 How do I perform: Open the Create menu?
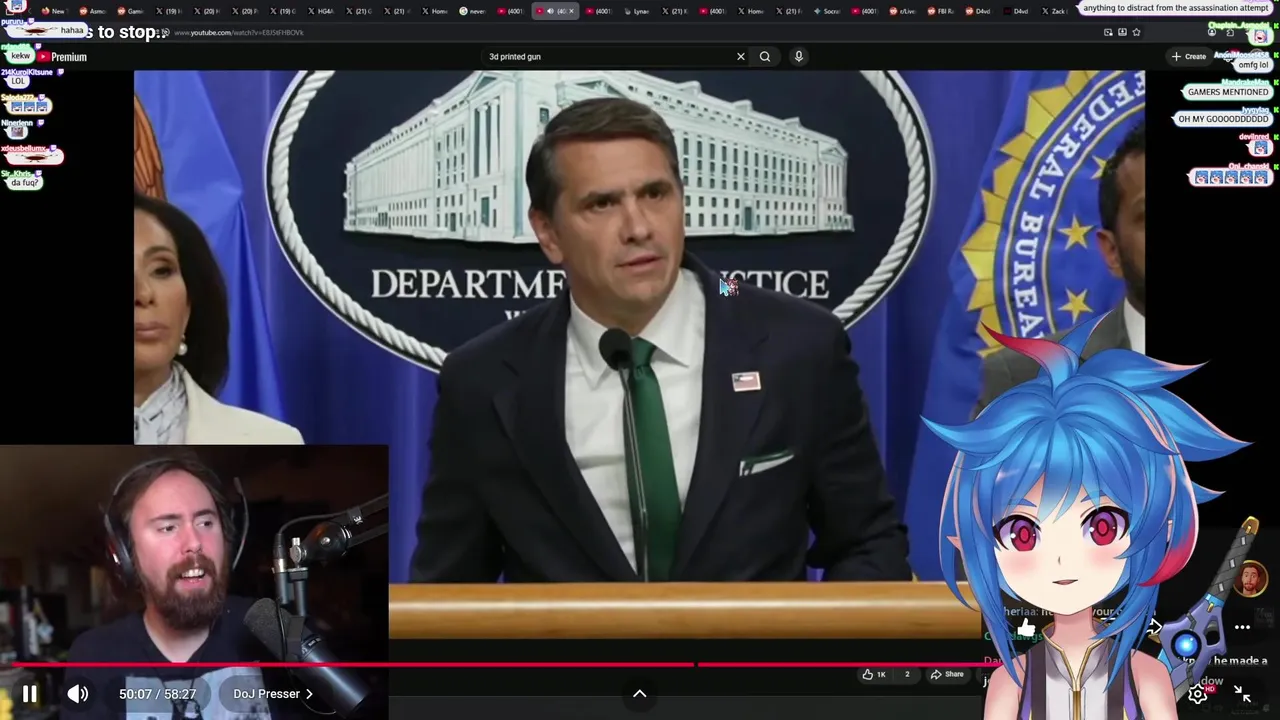click(1189, 57)
